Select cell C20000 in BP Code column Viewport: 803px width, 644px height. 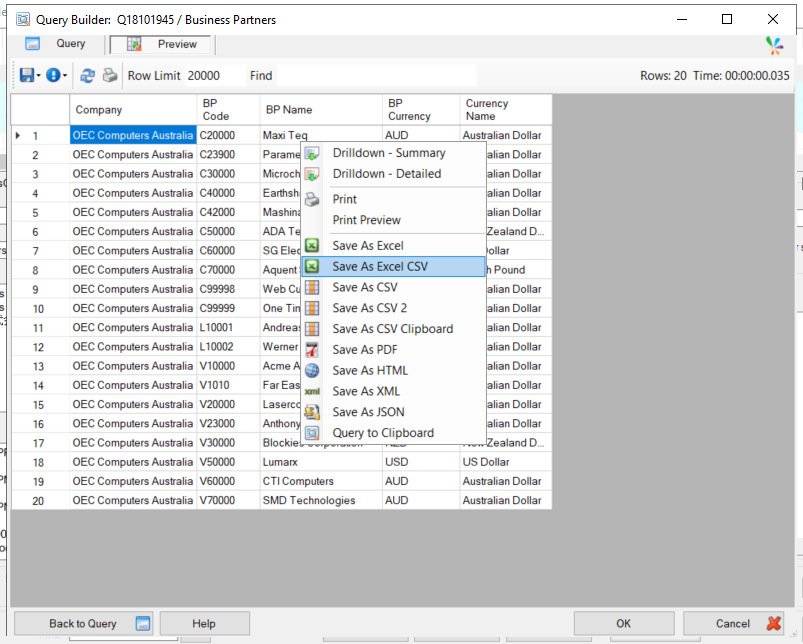(x=228, y=136)
